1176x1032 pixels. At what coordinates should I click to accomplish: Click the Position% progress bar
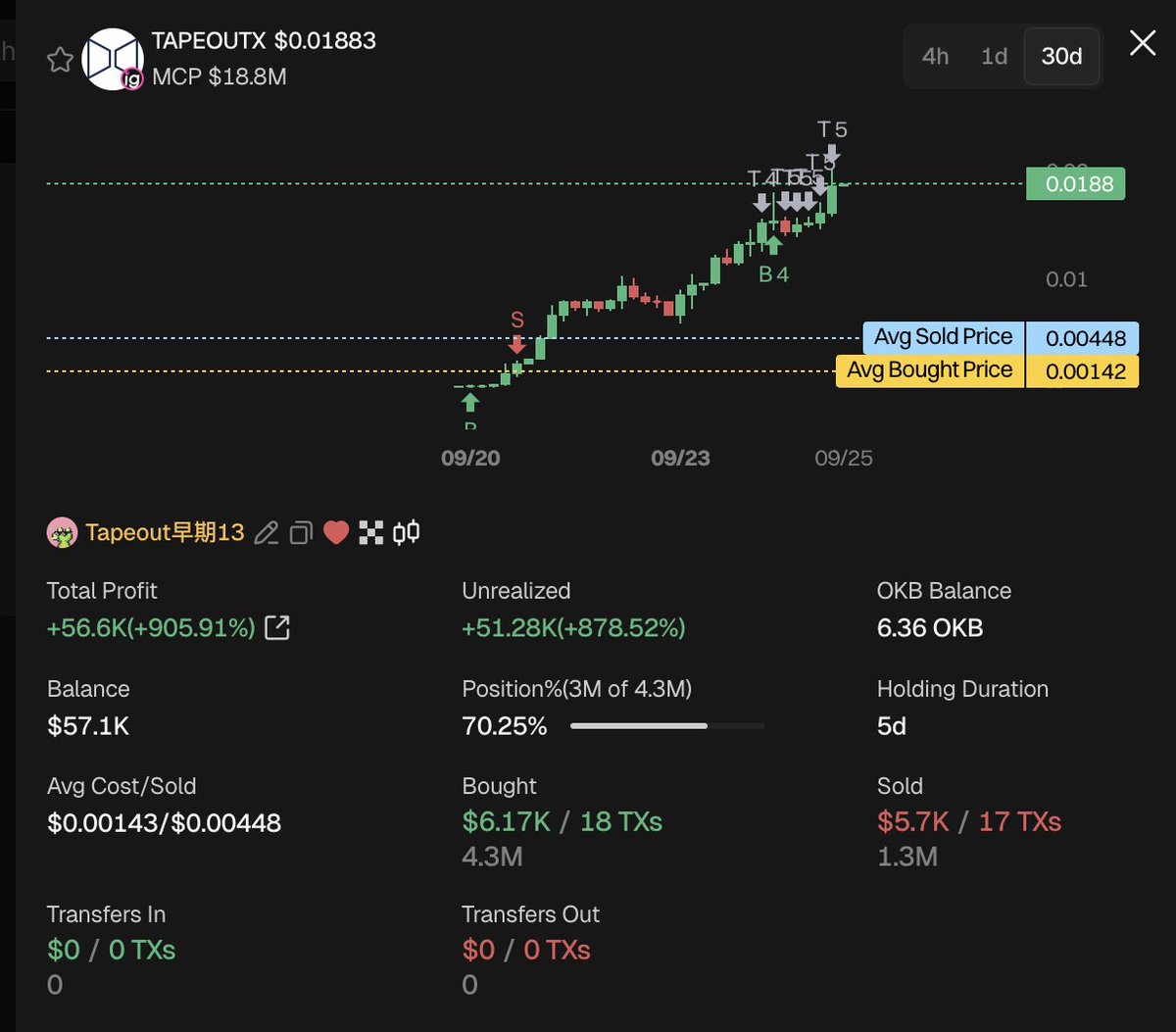pyautogui.click(x=666, y=726)
